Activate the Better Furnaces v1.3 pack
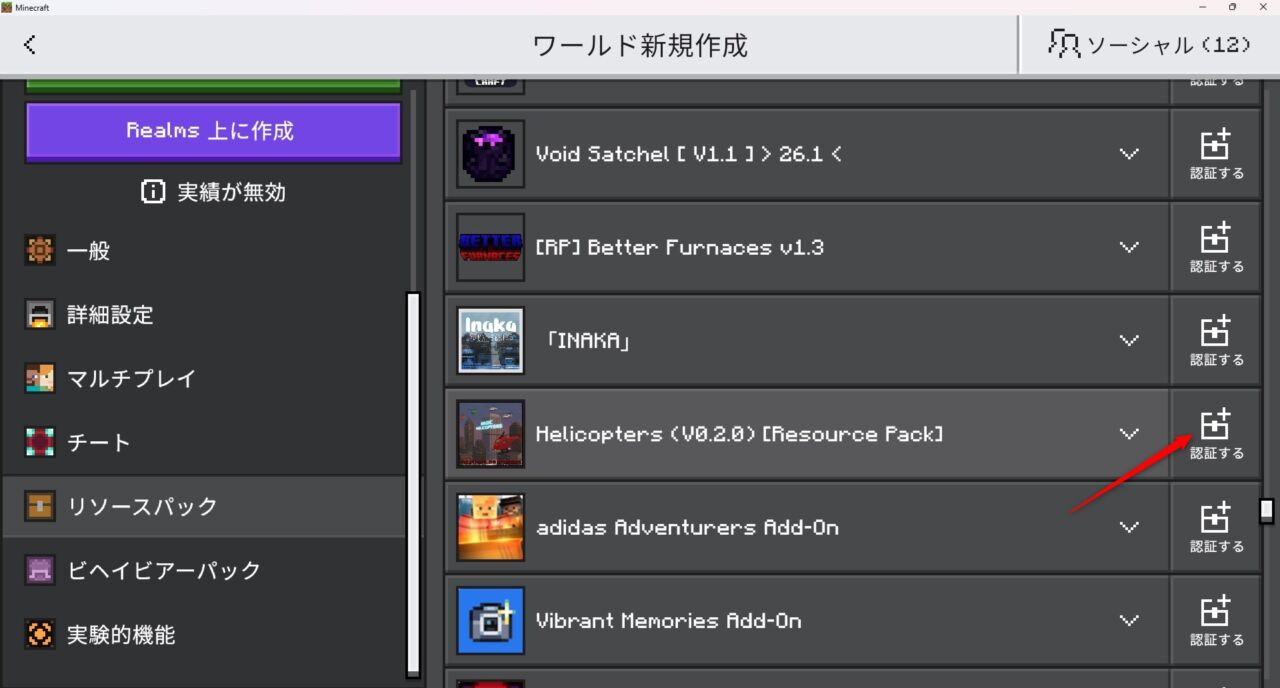Screen dimensions: 1280x688 click(x=1216, y=247)
